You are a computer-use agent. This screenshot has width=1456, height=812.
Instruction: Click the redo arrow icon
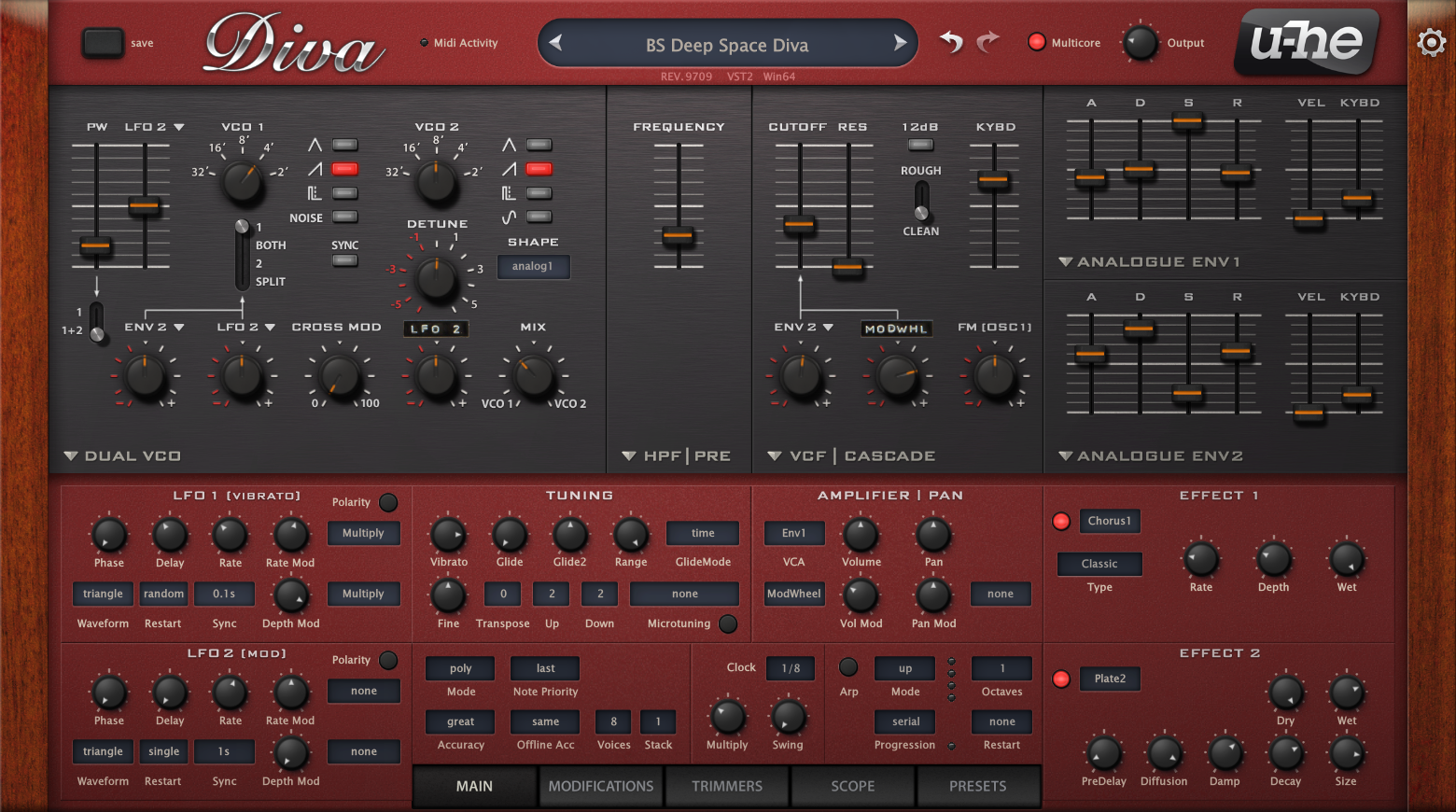coord(987,42)
